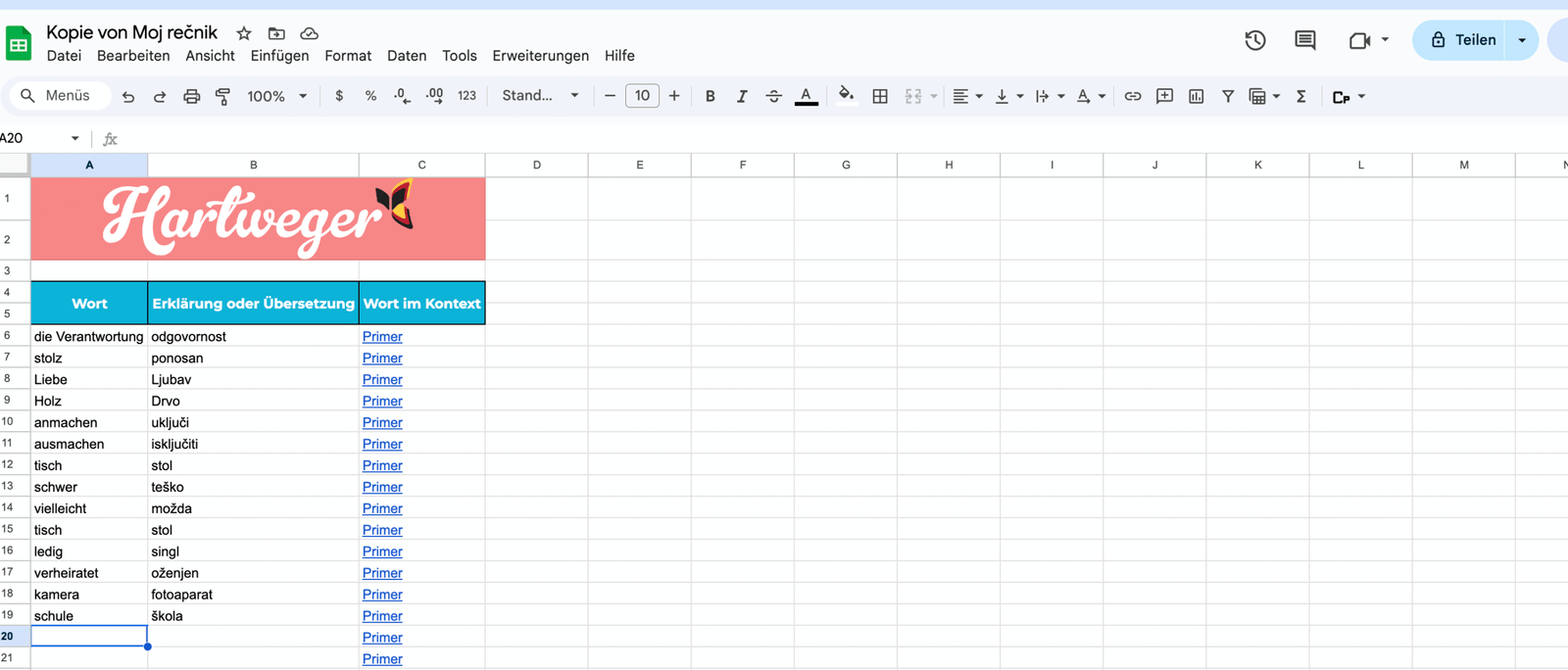Open the borders tool icon

[880, 96]
